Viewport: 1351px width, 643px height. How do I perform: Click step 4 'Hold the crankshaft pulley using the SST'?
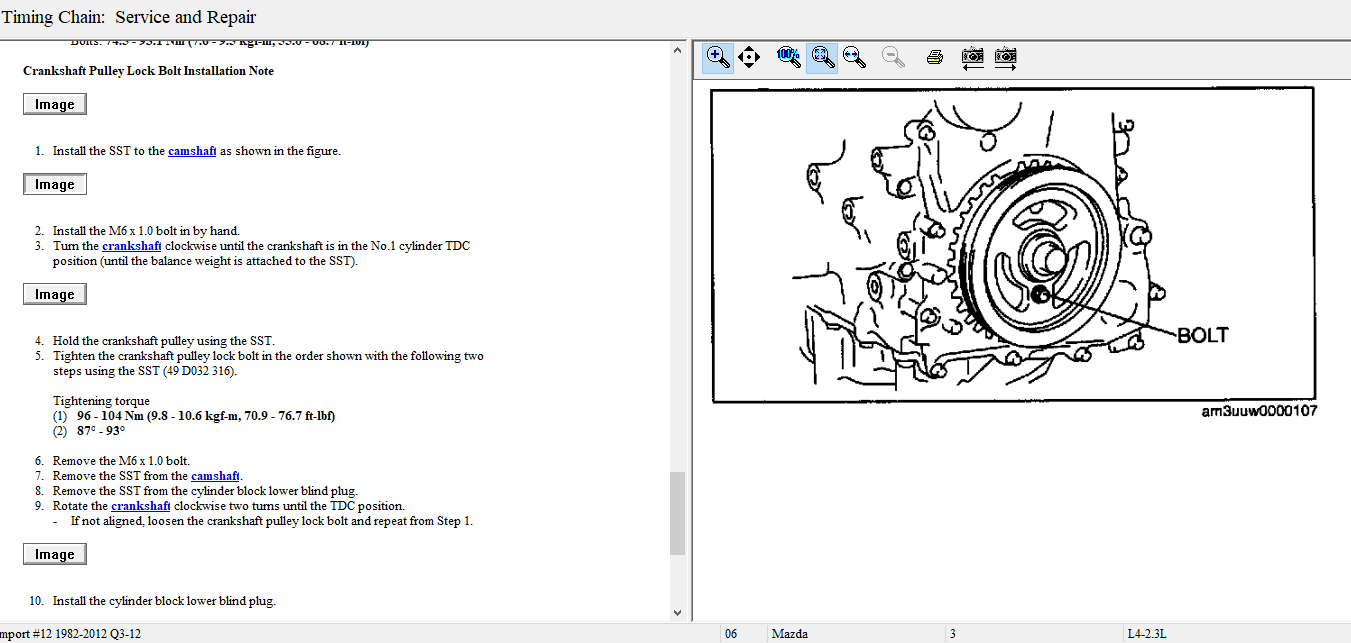click(x=164, y=341)
